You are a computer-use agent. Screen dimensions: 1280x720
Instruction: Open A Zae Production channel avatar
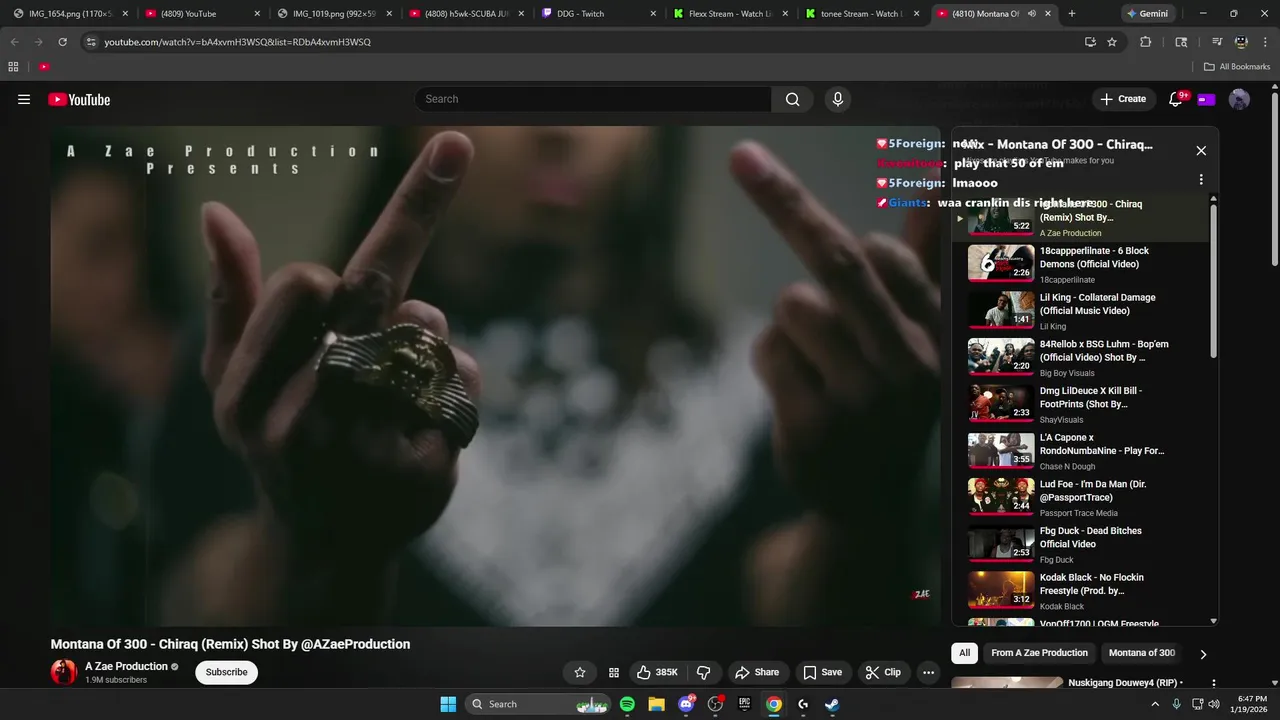(x=64, y=672)
